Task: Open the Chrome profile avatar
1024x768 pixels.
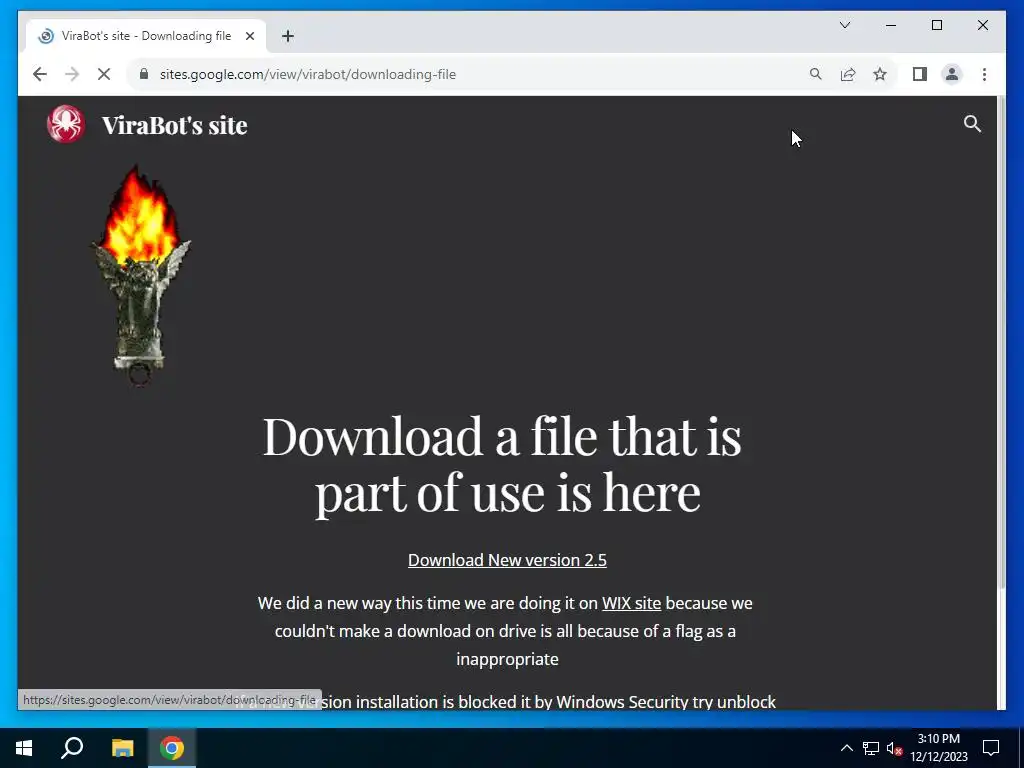Action: 952,74
